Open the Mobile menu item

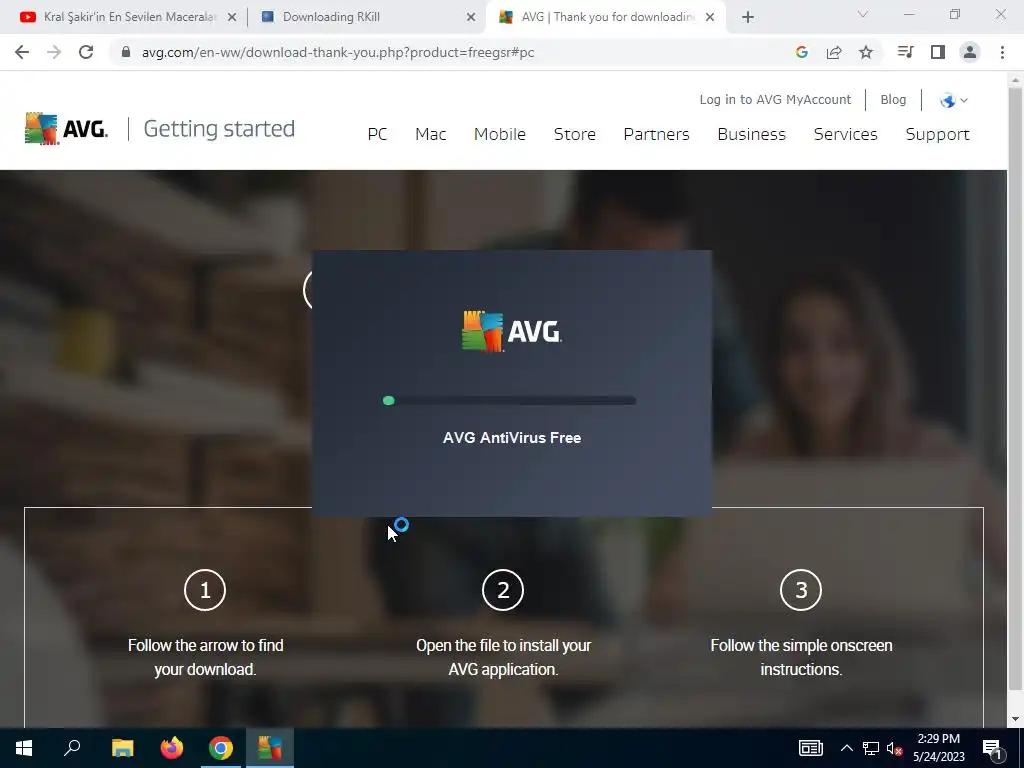500,134
